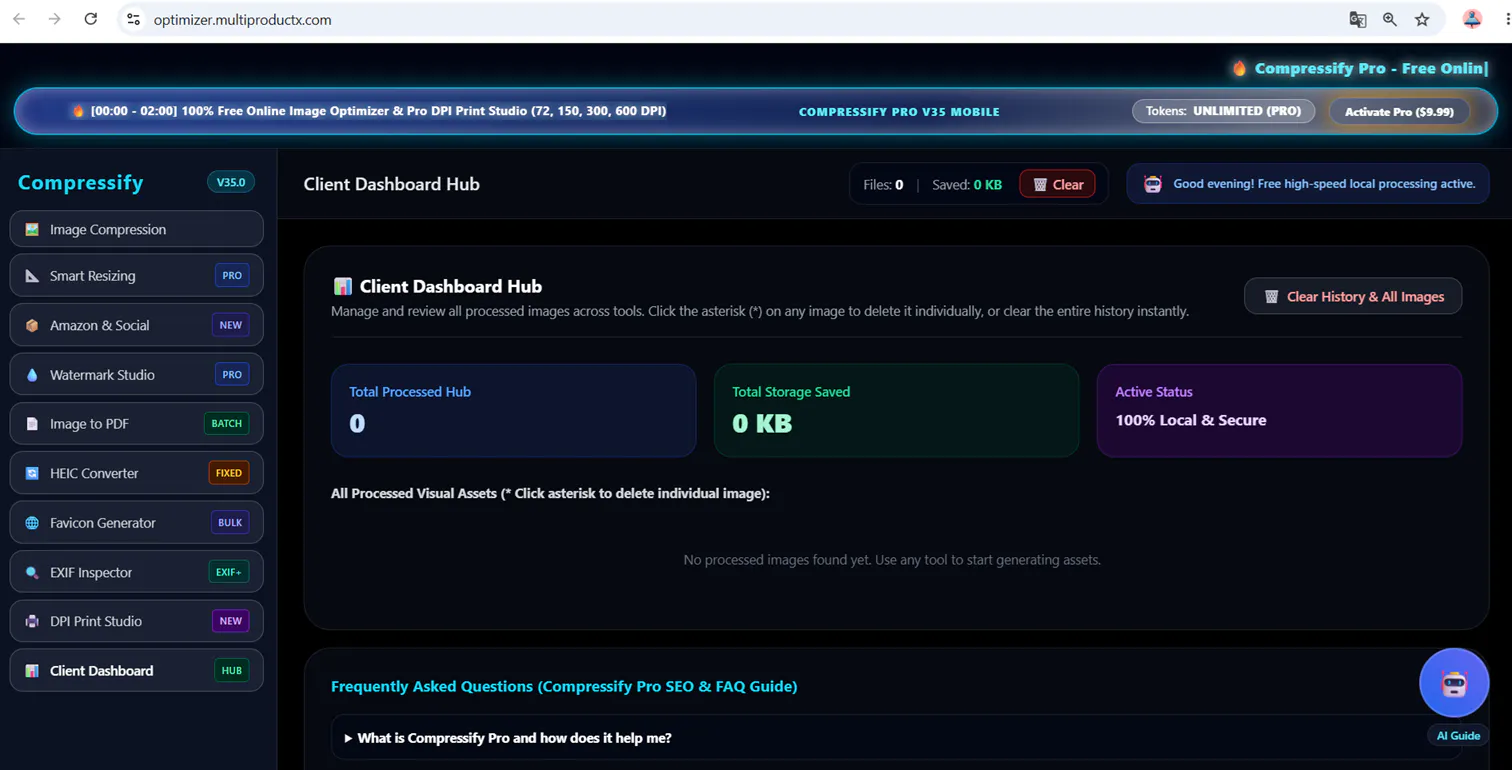1512x770 pixels.
Task: Click the Active Status card
Action: pyautogui.click(x=1279, y=411)
